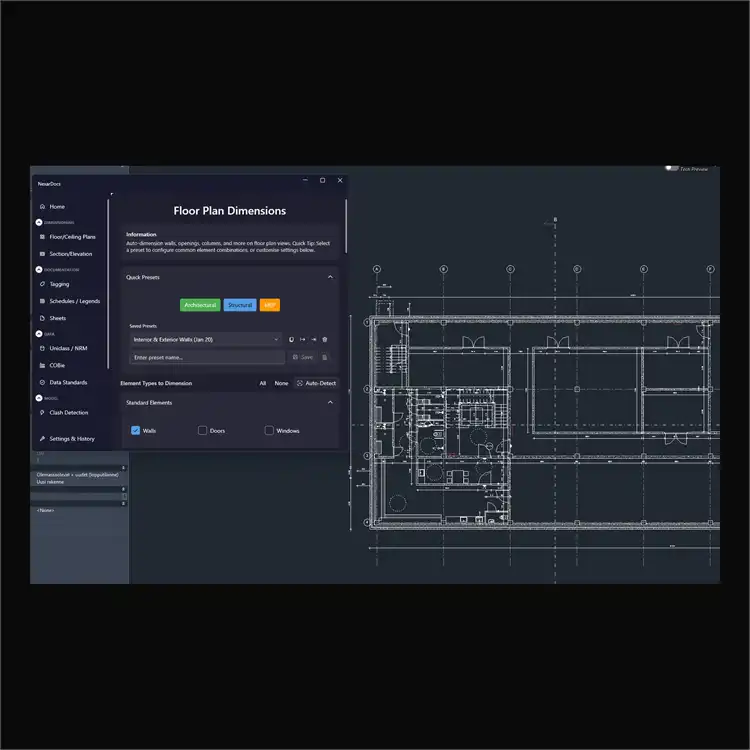Click the set-default icon beside saved preset
The height and width of the screenshot is (750, 750).
(x=291, y=340)
